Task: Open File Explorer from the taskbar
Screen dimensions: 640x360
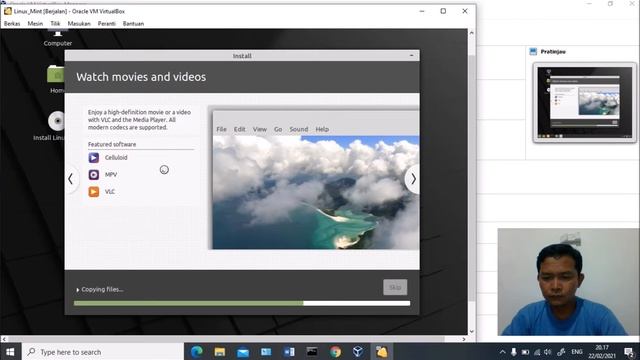Action: [220, 351]
